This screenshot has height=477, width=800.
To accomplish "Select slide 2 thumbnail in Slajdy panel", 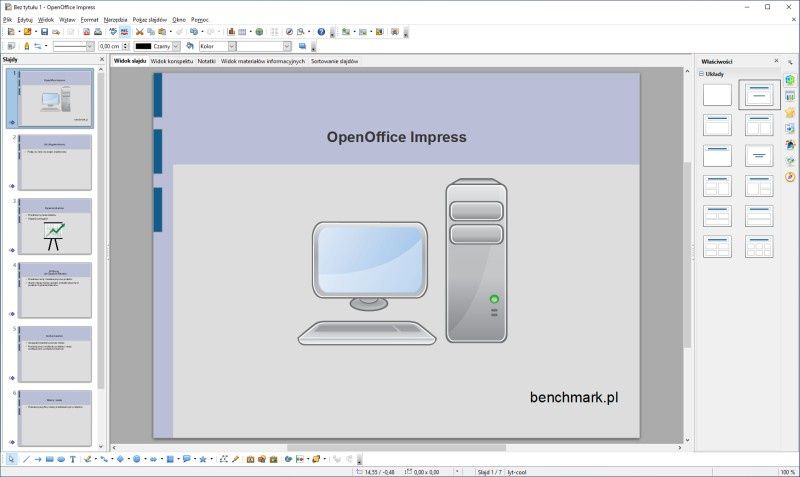I will click(x=55, y=162).
